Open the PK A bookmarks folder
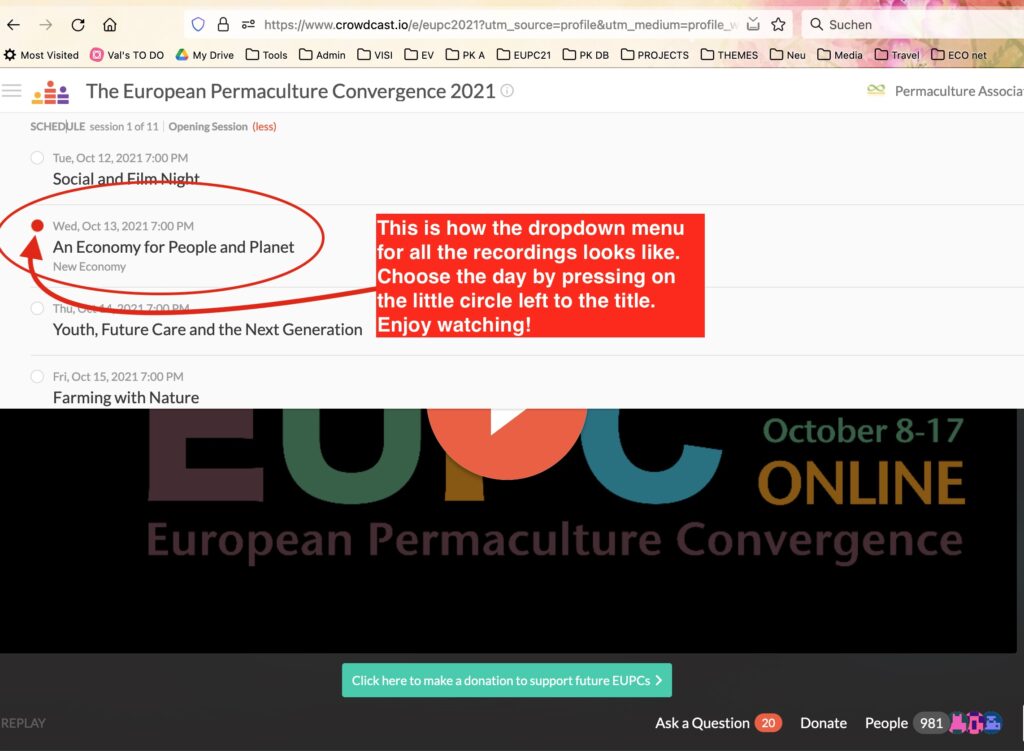 (466, 55)
